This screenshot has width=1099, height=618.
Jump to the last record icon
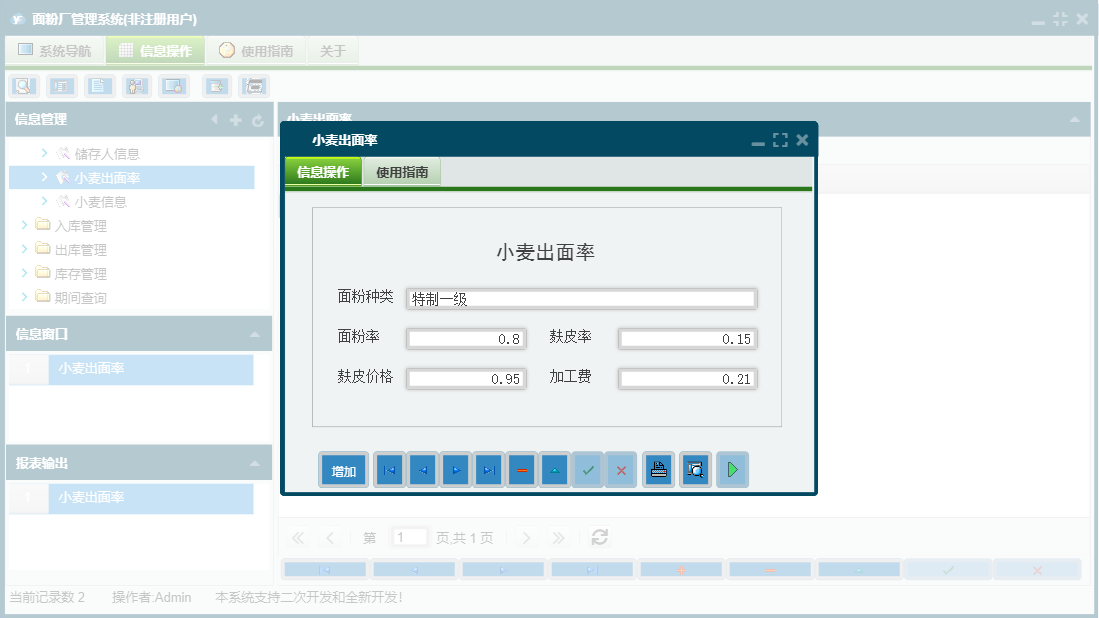[488, 469]
